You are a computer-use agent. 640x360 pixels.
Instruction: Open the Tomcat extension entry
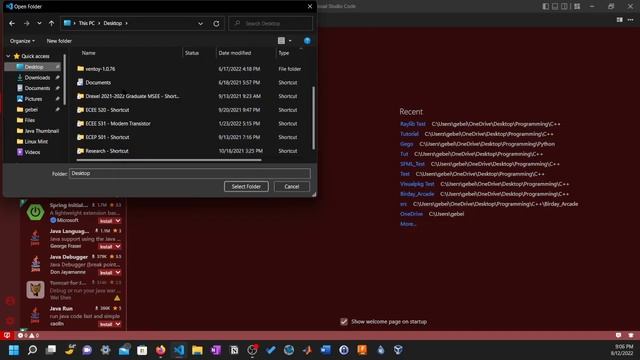[73, 290]
